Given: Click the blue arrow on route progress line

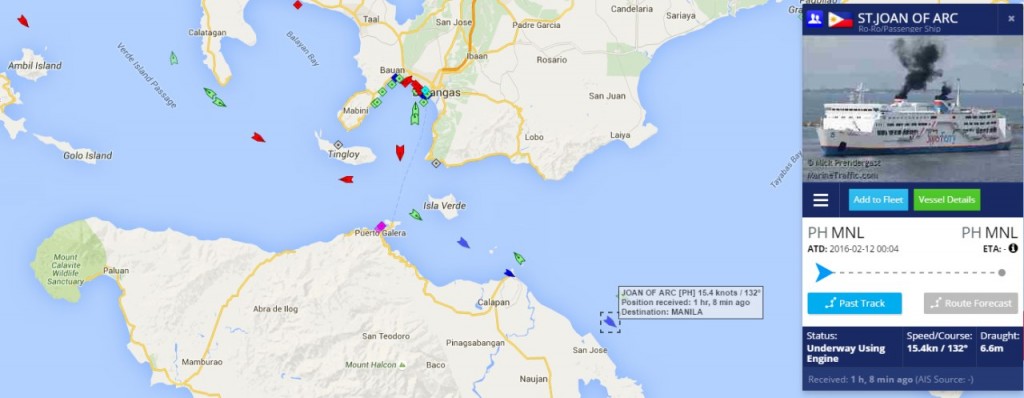Looking at the screenshot, I should (x=824, y=273).
